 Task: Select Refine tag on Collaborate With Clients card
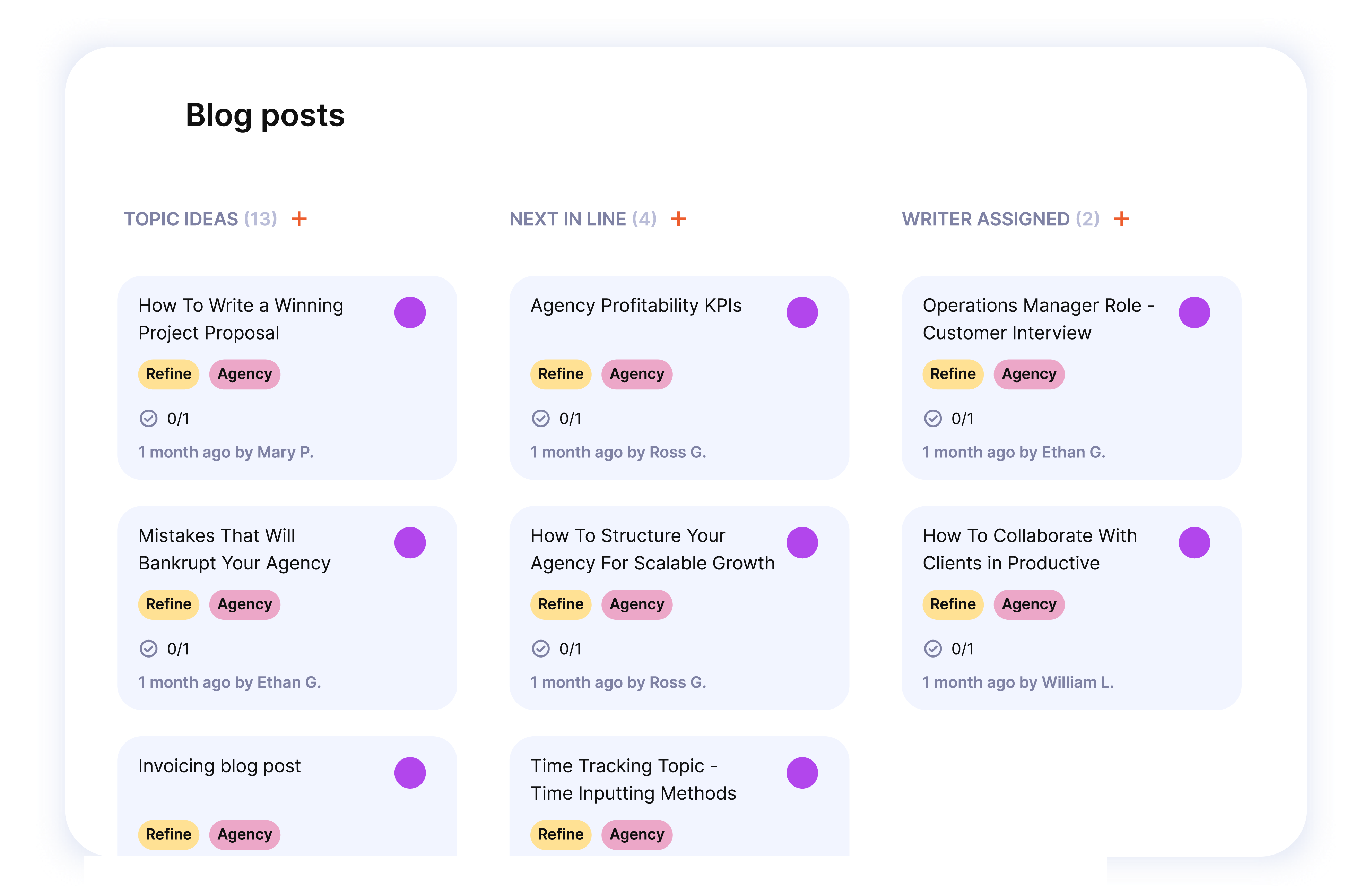click(x=953, y=604)
